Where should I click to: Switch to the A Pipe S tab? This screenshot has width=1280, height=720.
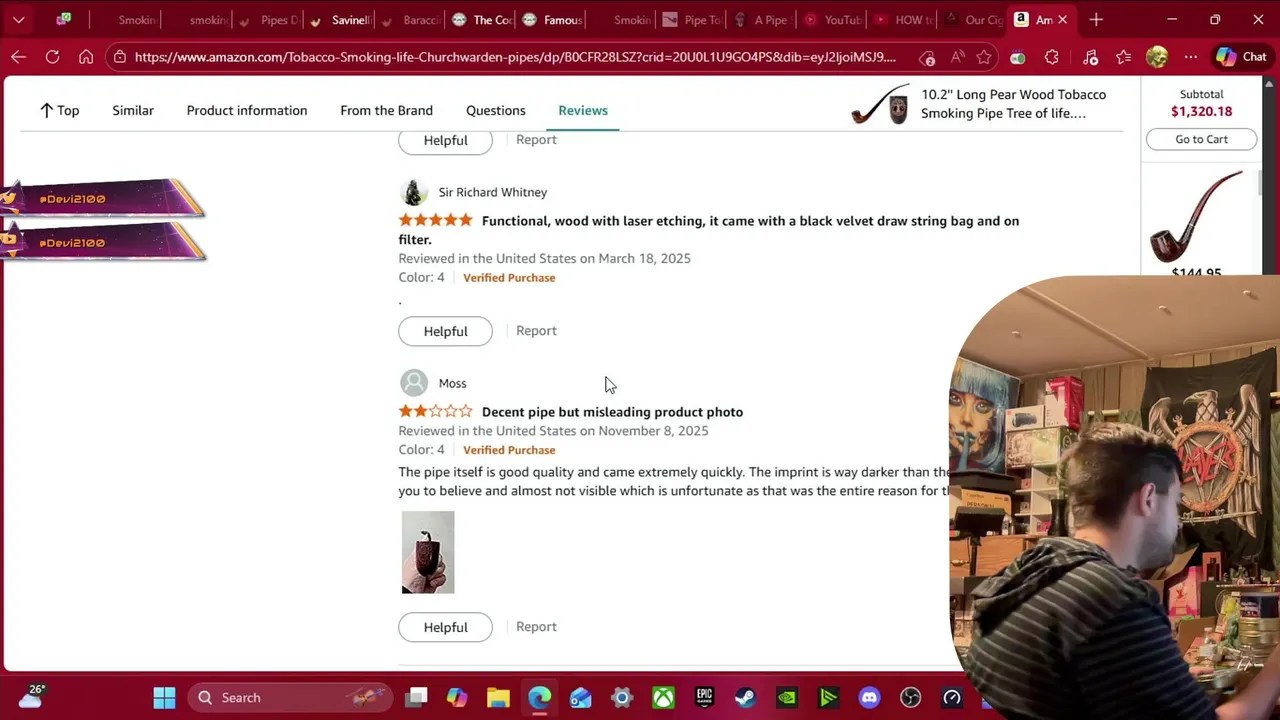coord(762,20)
